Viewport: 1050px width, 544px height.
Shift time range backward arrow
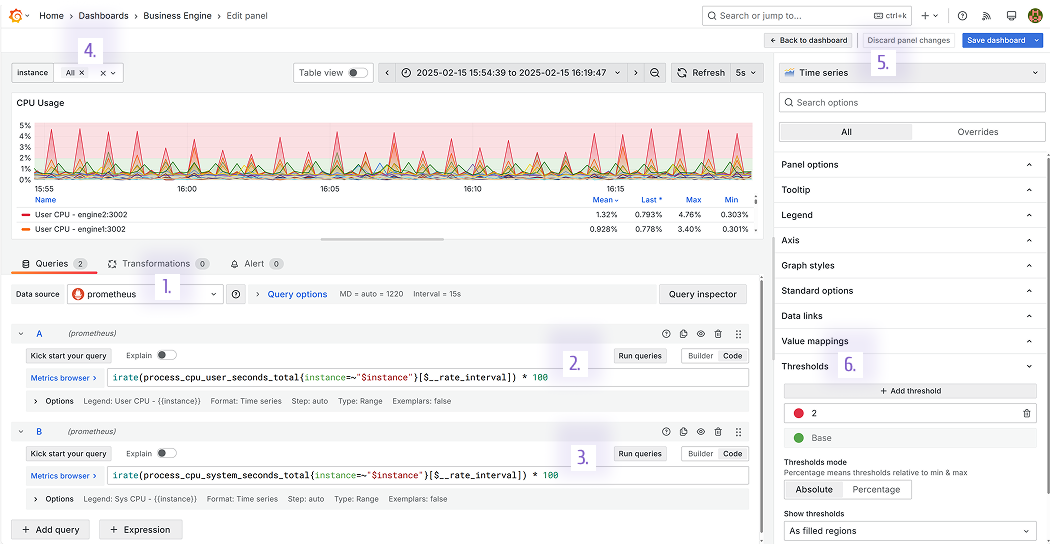387,72
